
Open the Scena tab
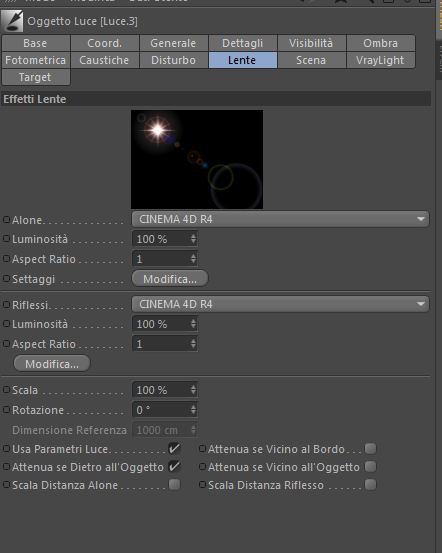point(311,60)
